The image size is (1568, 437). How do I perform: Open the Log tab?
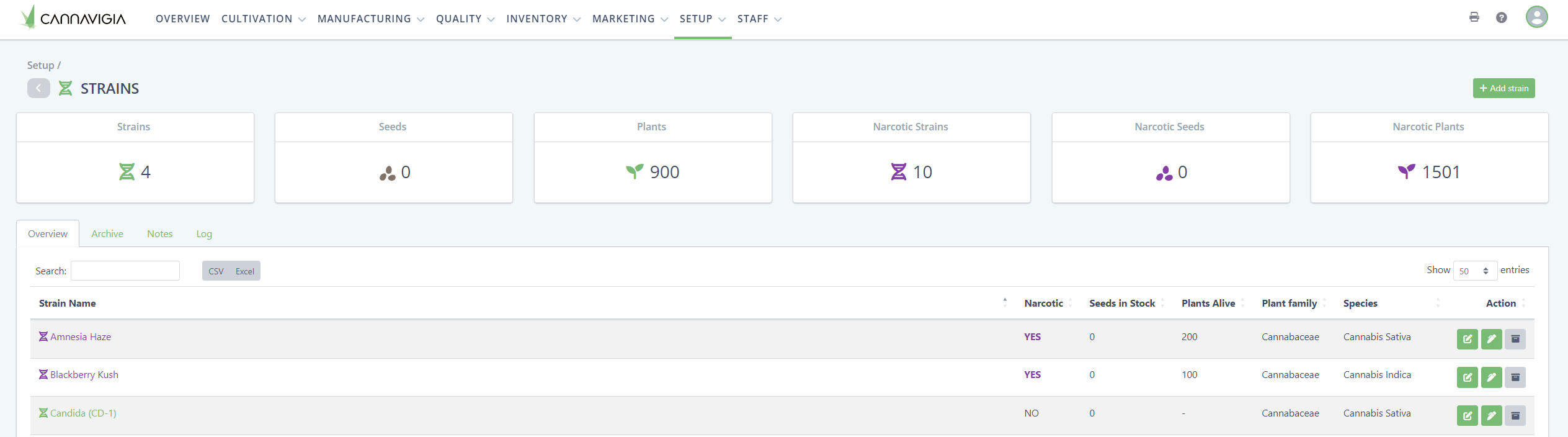[204, 234]
